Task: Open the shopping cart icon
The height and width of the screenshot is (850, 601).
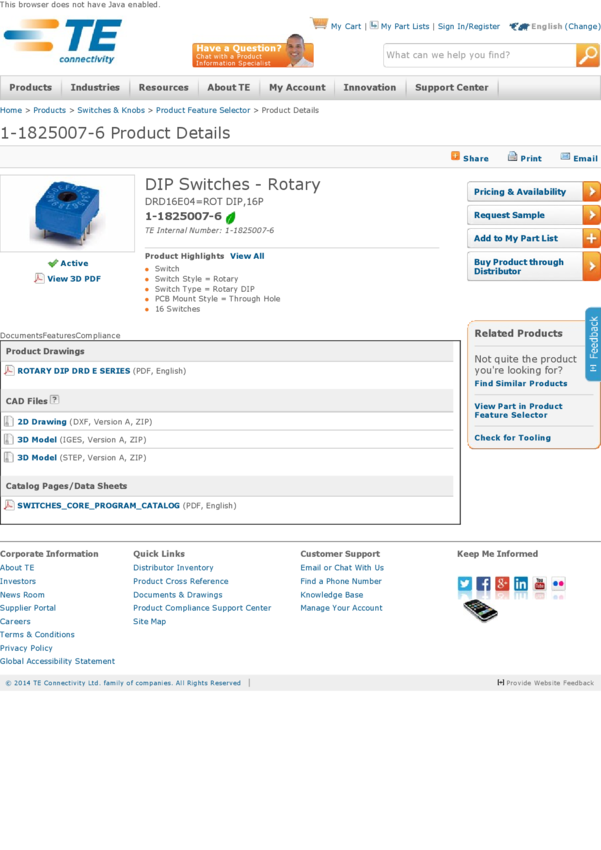Action: [x=319, y=23]
